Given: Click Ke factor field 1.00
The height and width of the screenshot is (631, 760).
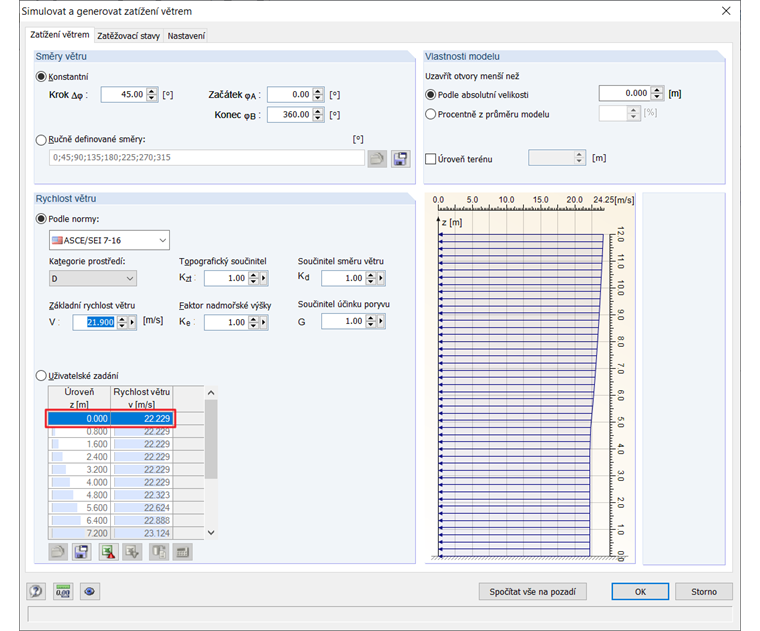Looking at the screenshot, I should 226,322.
